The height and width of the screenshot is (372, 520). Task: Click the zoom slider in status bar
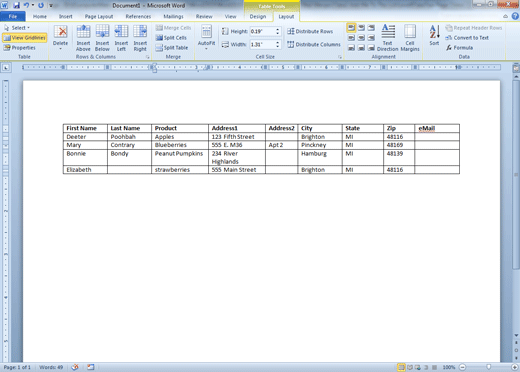488,367
